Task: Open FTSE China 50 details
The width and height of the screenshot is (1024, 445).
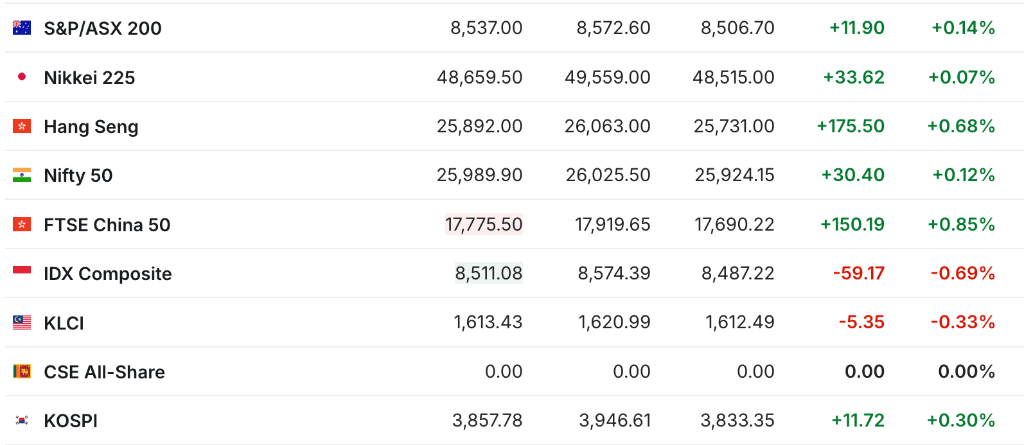Action: point(107,224)
